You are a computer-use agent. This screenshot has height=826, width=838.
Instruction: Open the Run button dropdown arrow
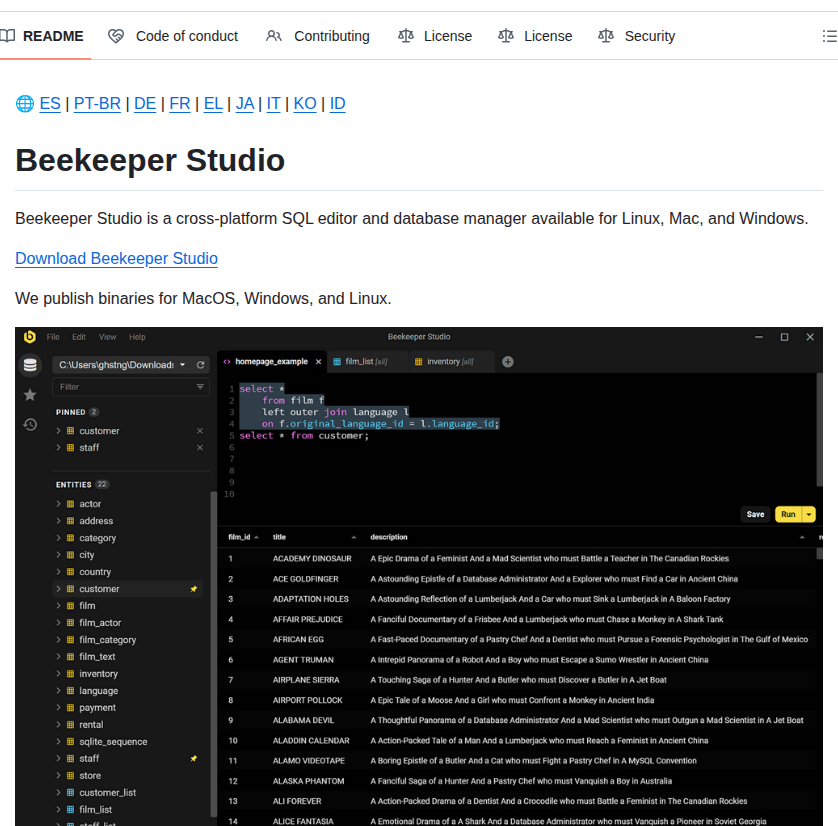pos(809,514)
